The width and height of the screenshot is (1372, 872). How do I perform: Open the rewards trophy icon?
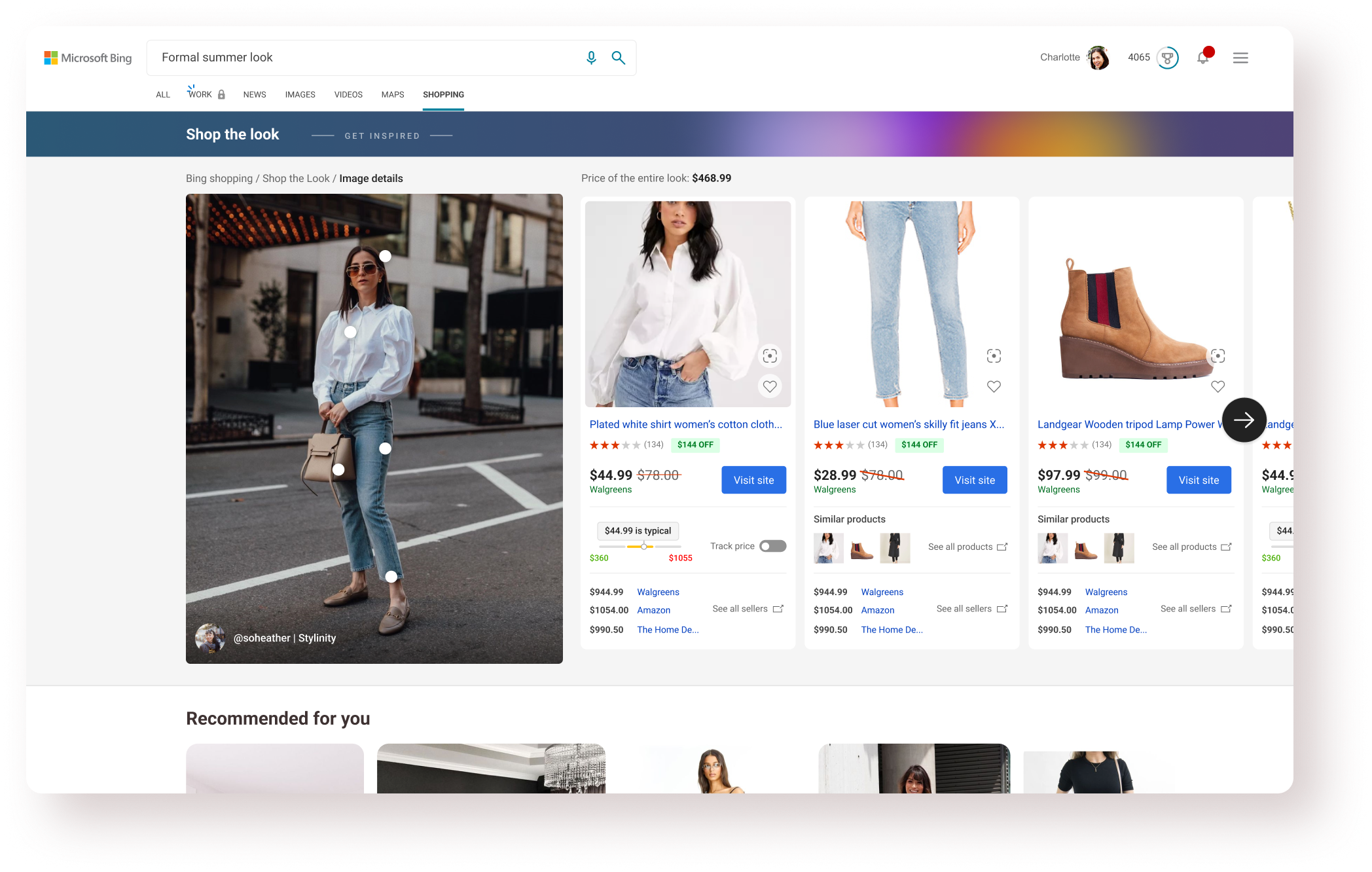1167,58
